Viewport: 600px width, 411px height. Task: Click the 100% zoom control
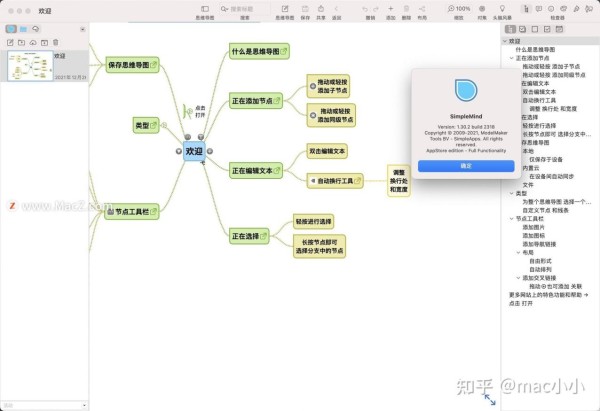(x=459, y=8)
